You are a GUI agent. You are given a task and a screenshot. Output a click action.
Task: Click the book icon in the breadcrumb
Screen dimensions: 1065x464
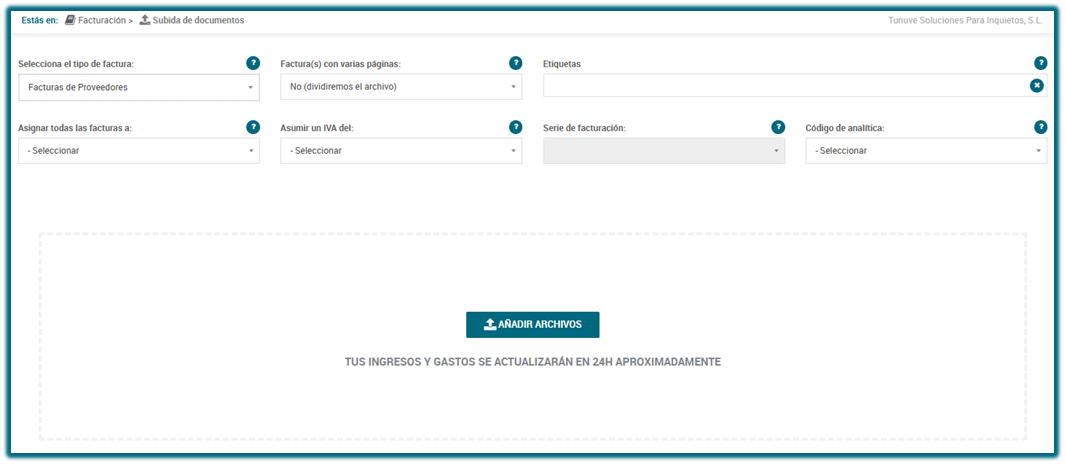pos(70,20)
